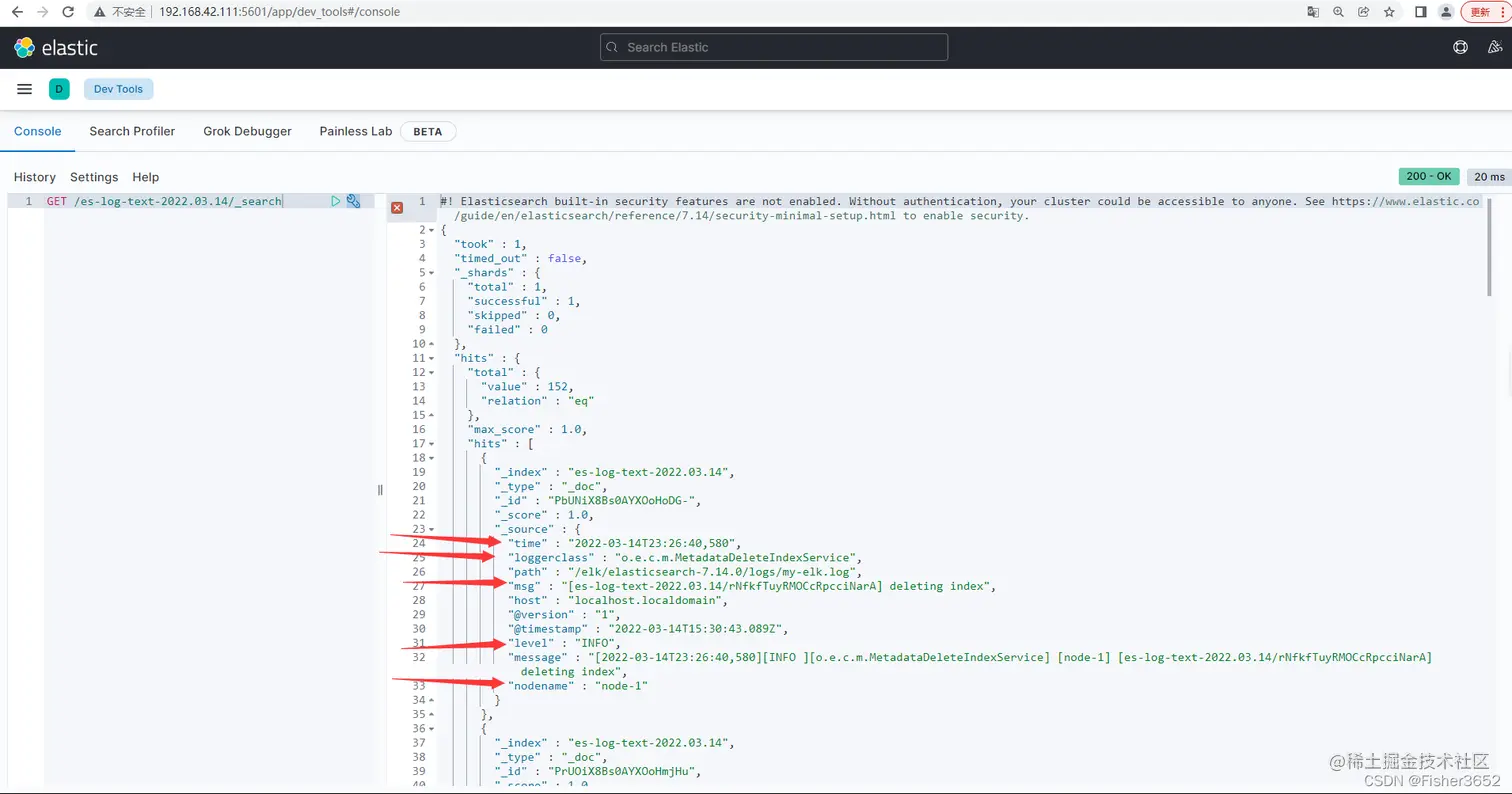Click the "@version" : "1" line
Image resolution: width=1512 pixels, height=794 pixels.
564,614
